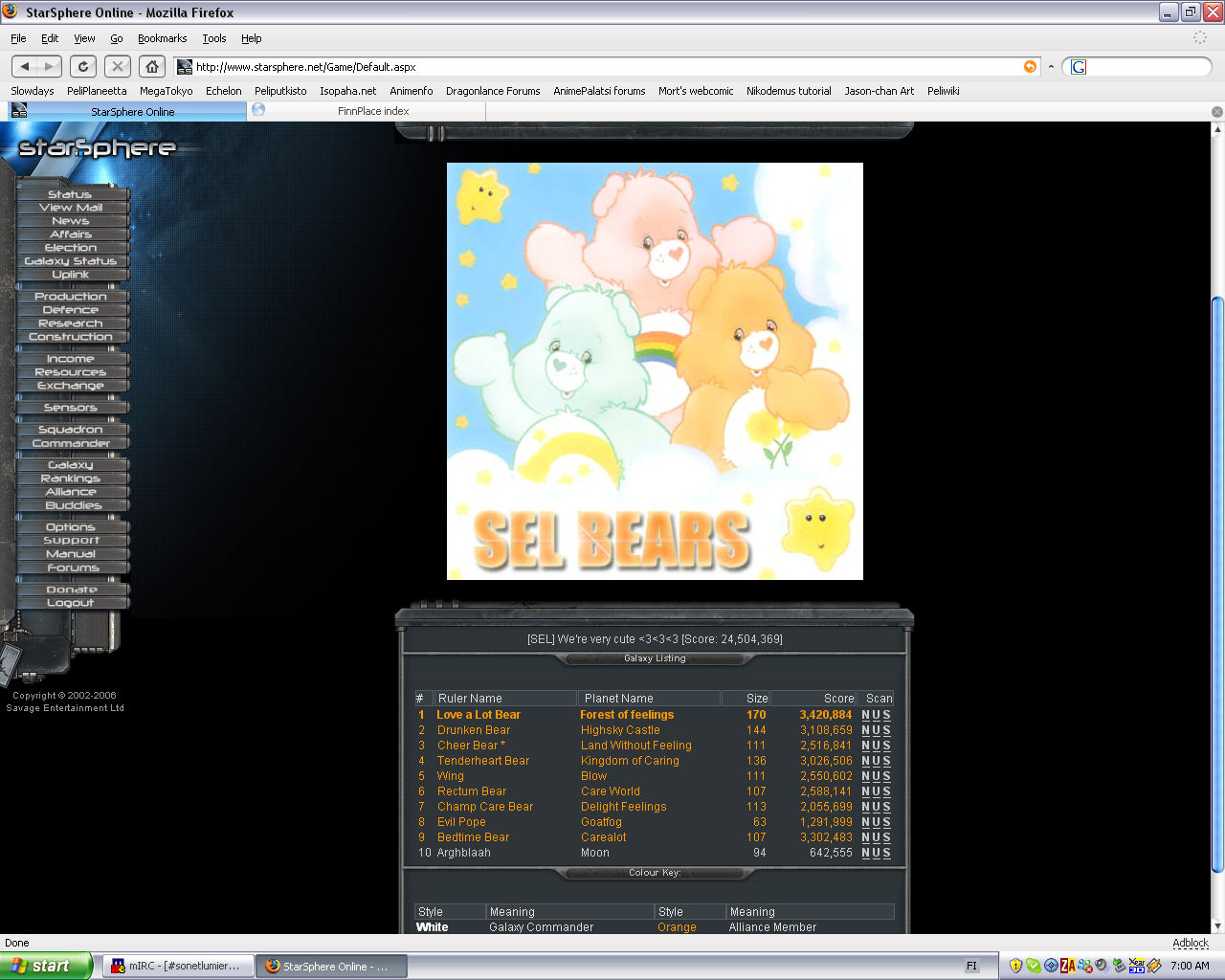Click the Adblock status bar label

click(x=1191, y=943)
